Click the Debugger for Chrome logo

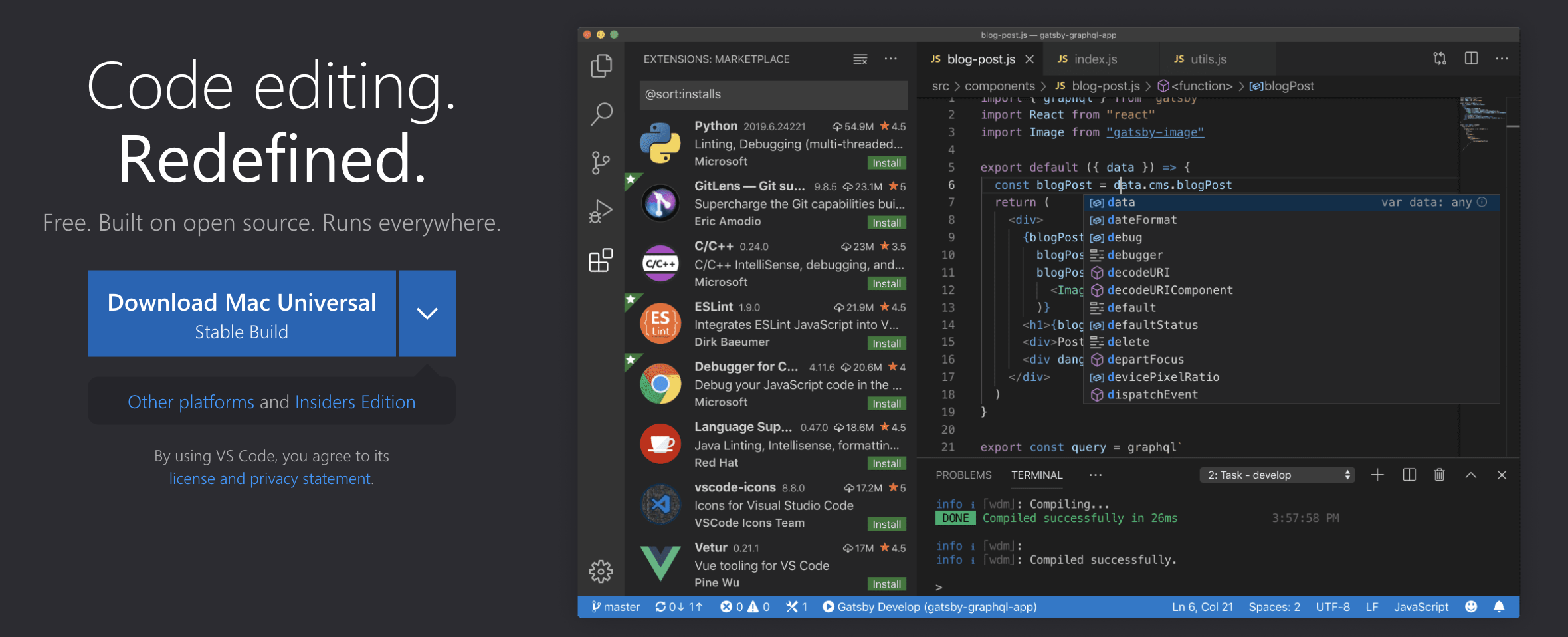coord(660,384)
